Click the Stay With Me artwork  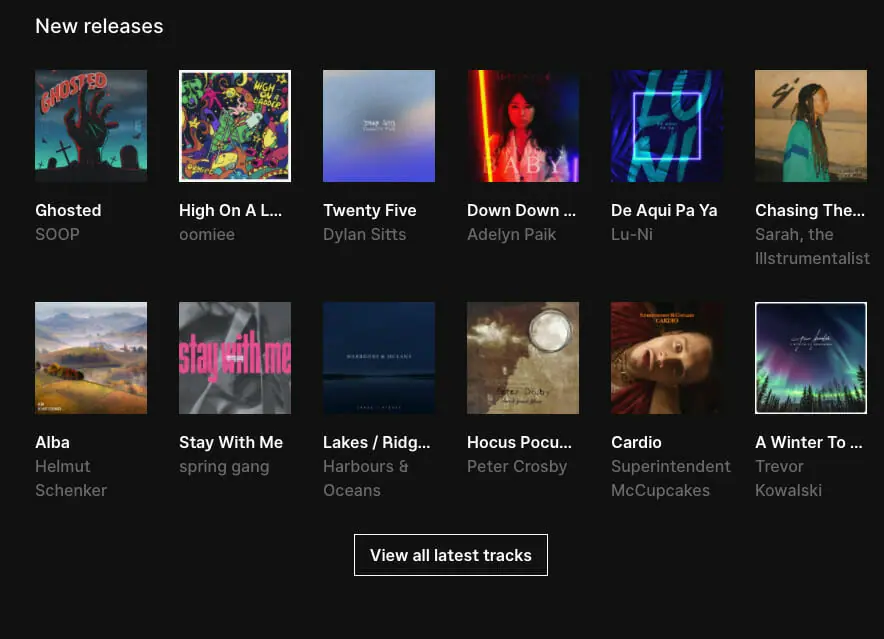[235, 358]
